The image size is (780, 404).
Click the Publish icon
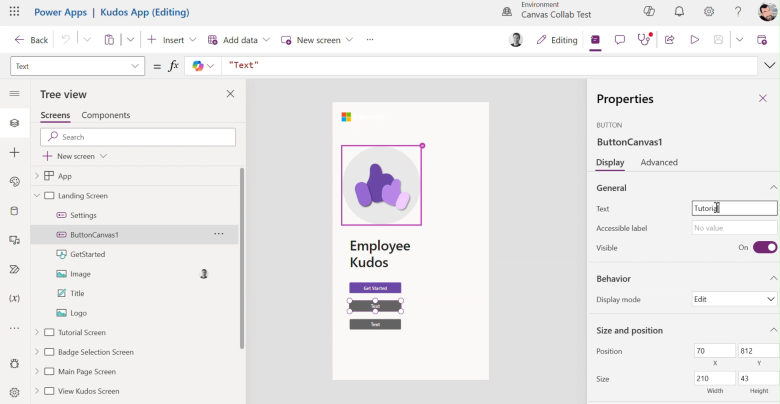tap(762, 40)
